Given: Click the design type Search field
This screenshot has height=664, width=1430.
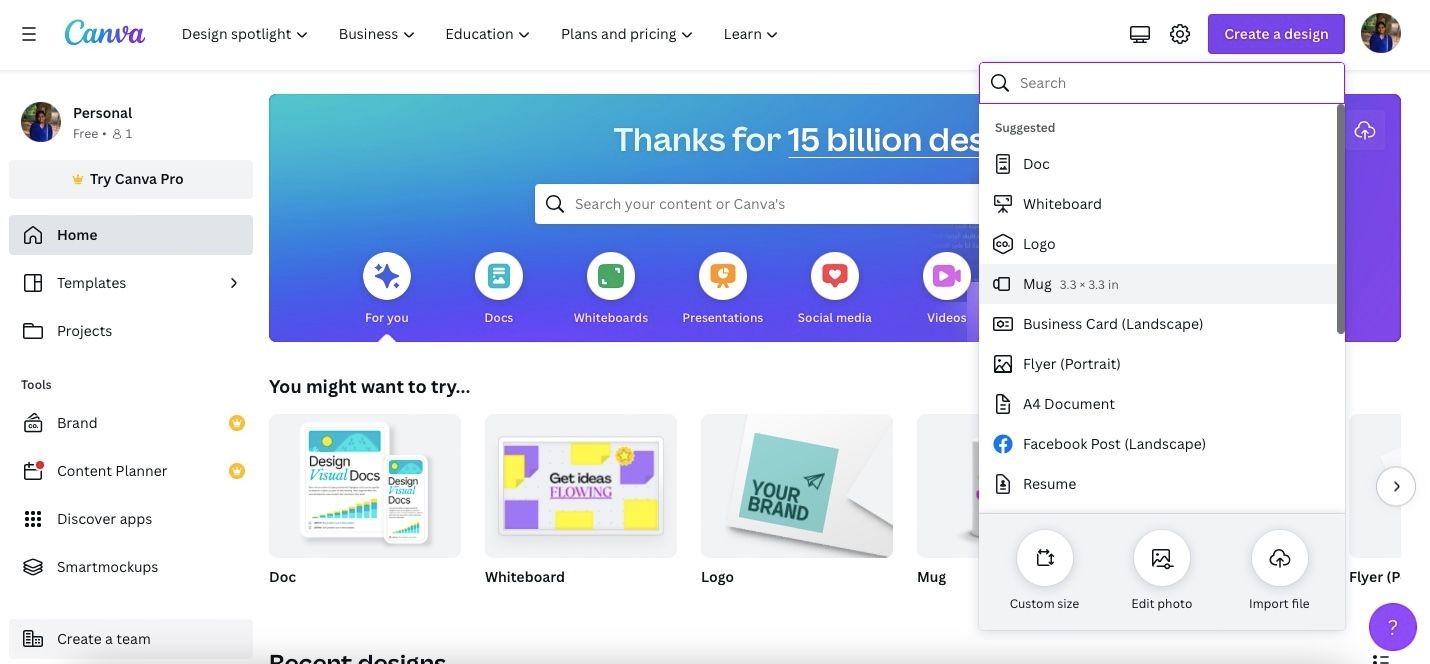Looking at the screenshot, I should (x=1162, y=83).
